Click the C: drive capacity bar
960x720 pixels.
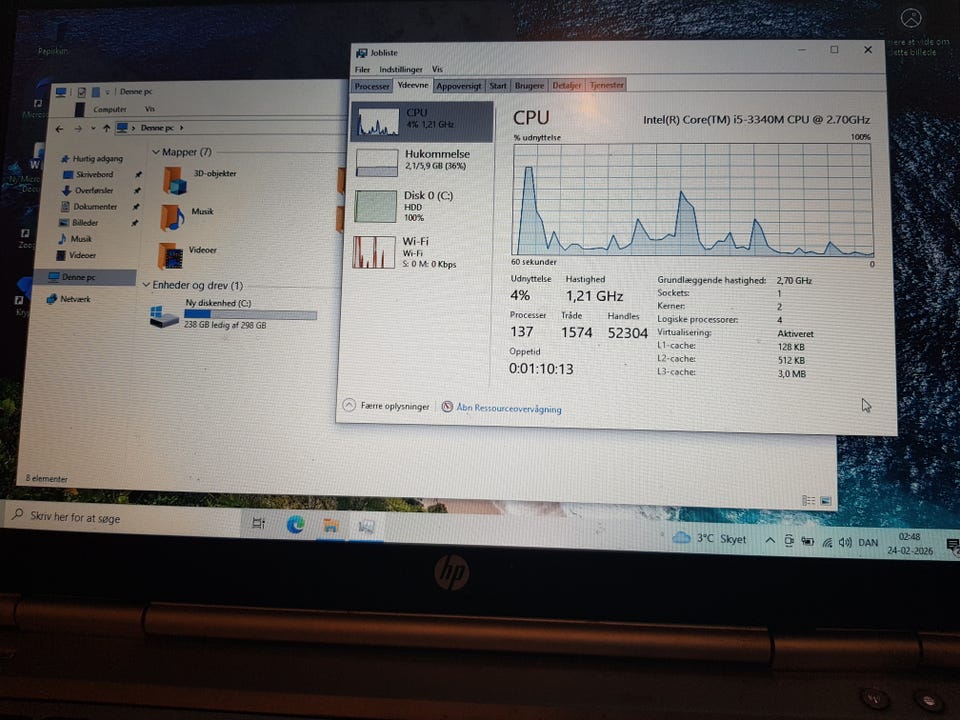(x=250, y=315)
